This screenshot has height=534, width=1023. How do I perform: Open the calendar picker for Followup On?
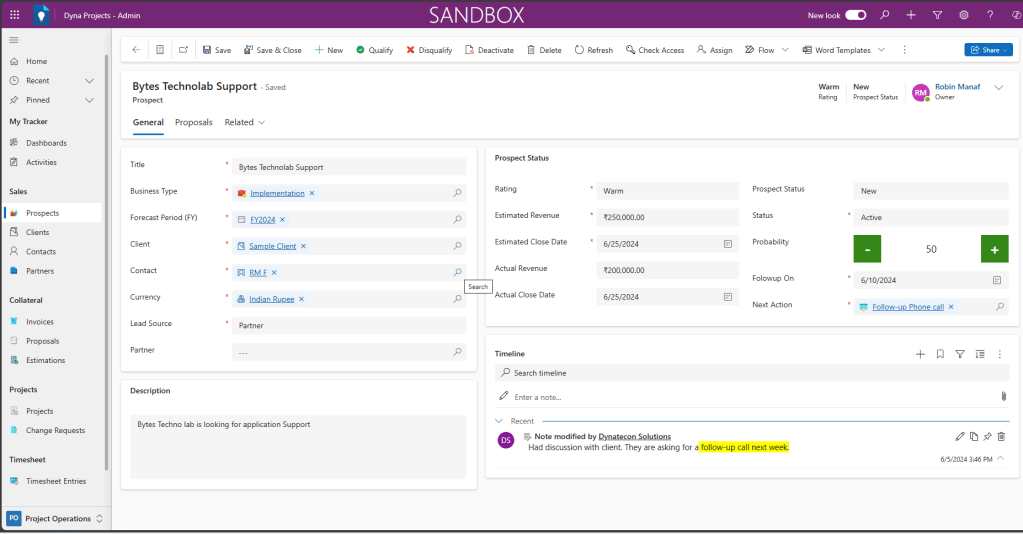[997, 281]
